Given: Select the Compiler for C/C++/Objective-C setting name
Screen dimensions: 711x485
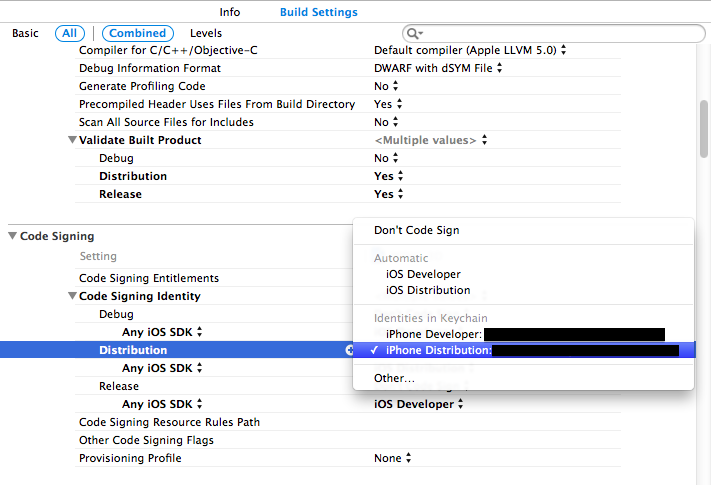Looking at the screenshot, I should pyautogui.click(x=168, y=50).
